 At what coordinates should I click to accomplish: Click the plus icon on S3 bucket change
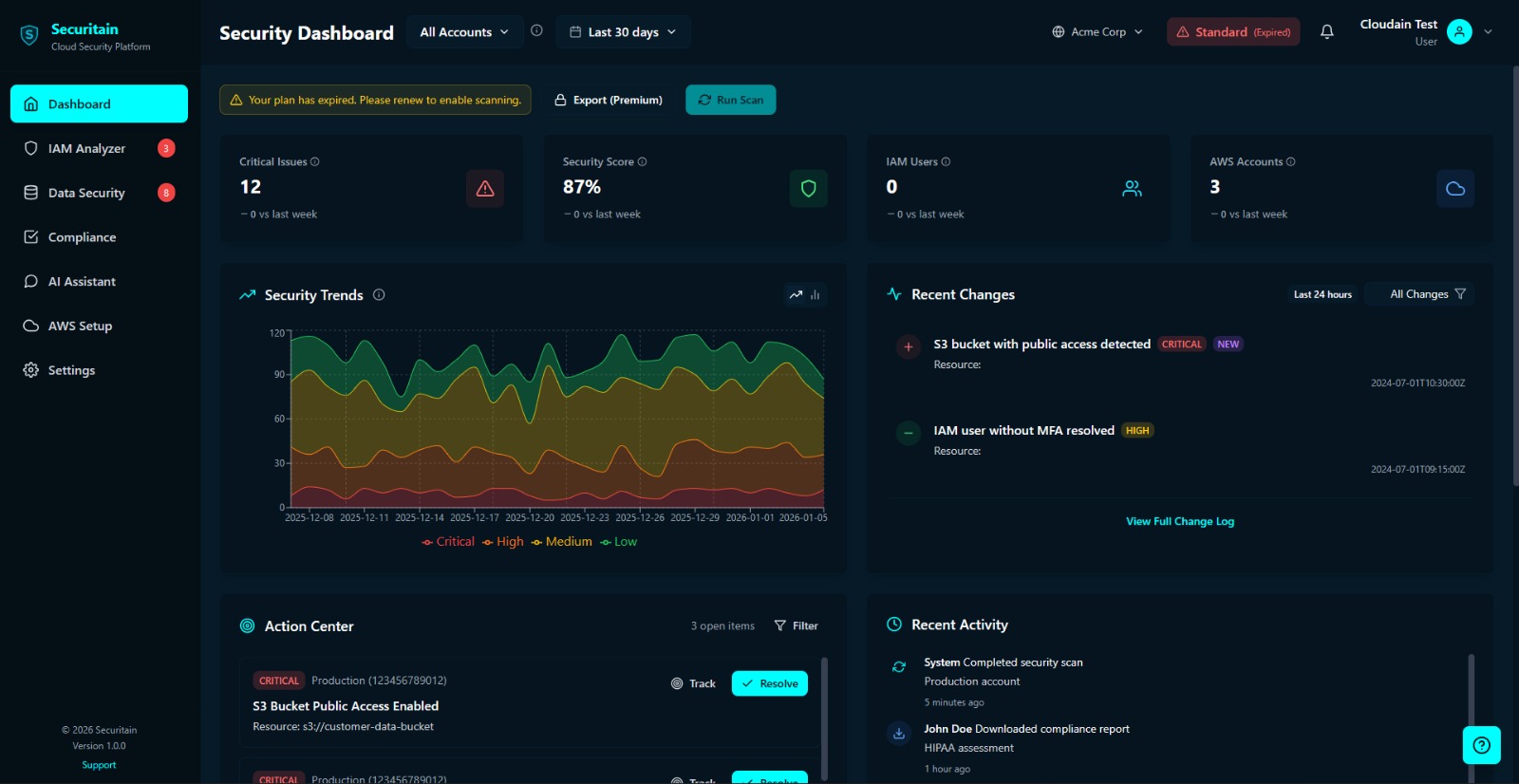tap(909, 346)
